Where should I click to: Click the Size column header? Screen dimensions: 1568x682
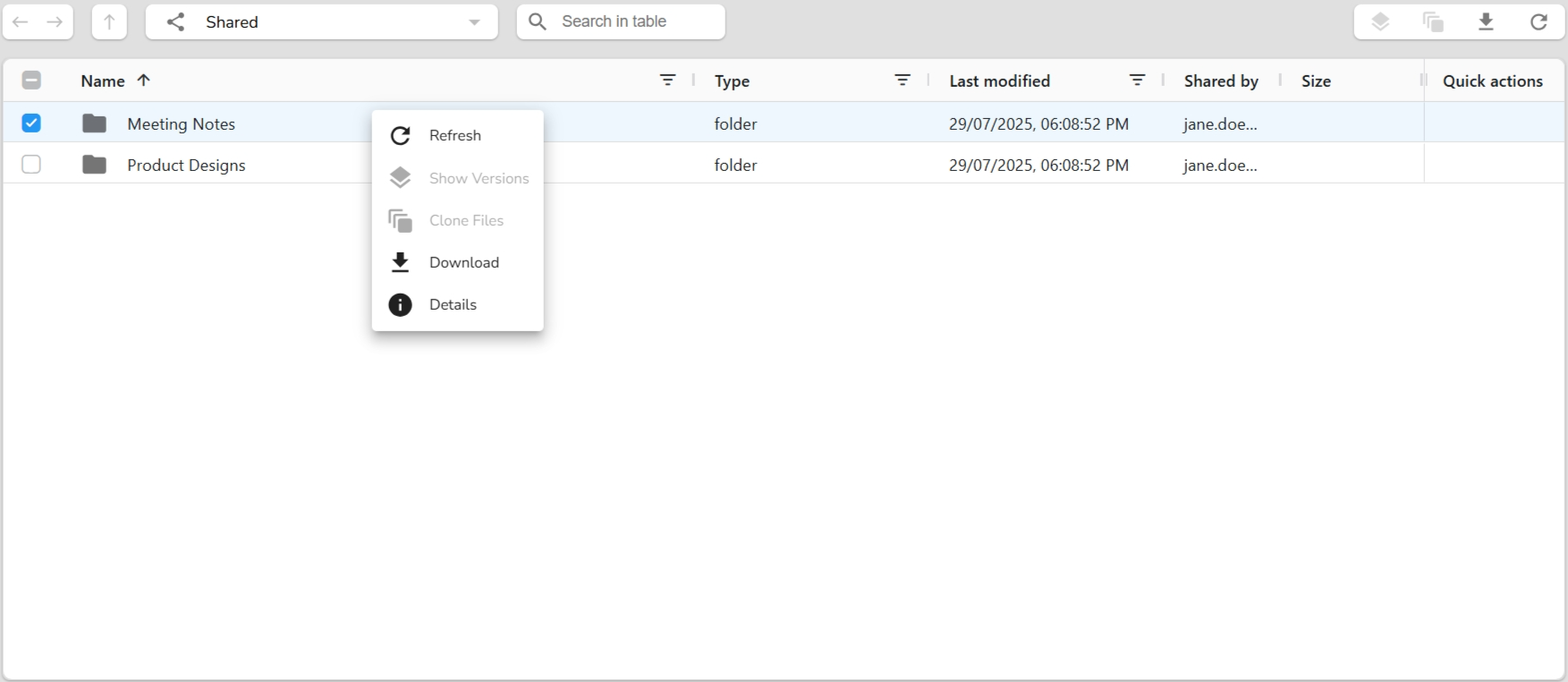(x=1316, y=81)
